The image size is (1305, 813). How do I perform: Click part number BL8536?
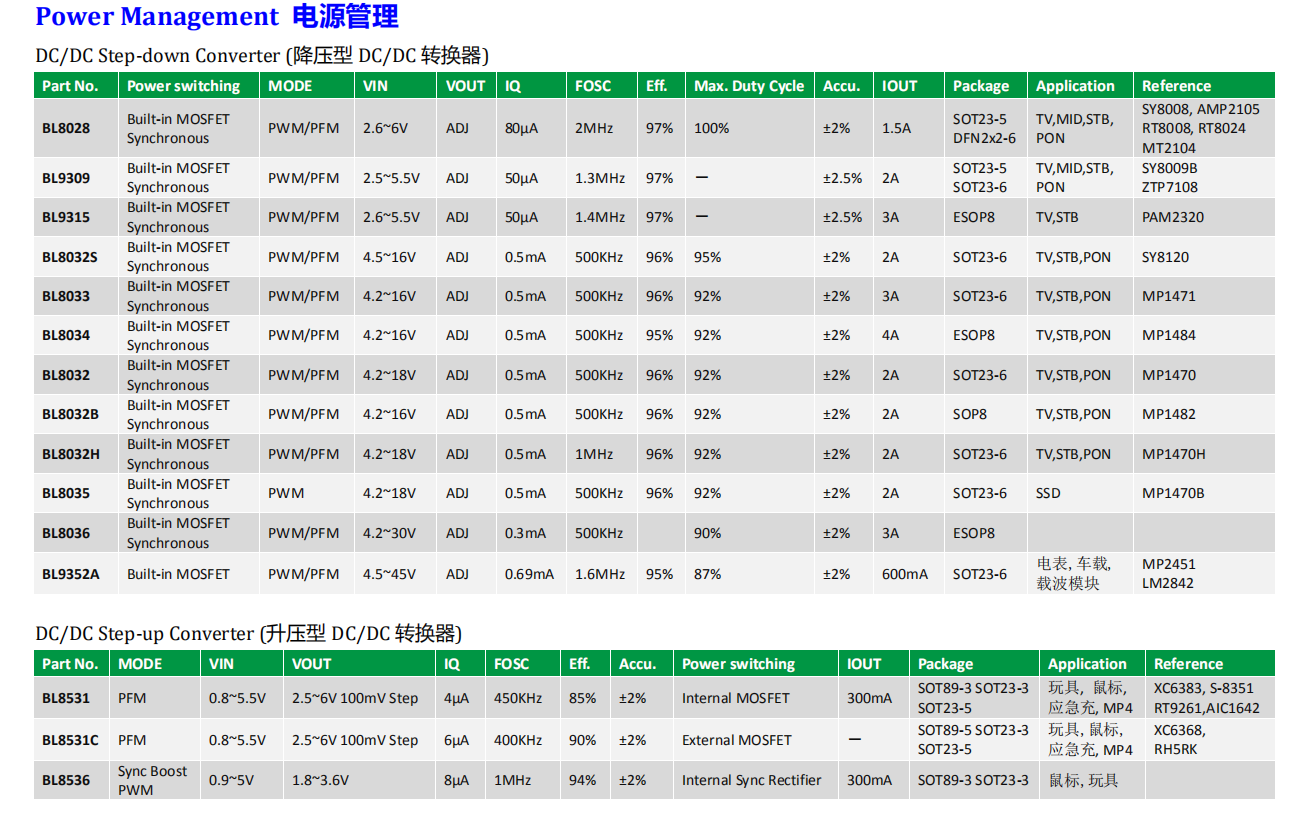(65, 780)
